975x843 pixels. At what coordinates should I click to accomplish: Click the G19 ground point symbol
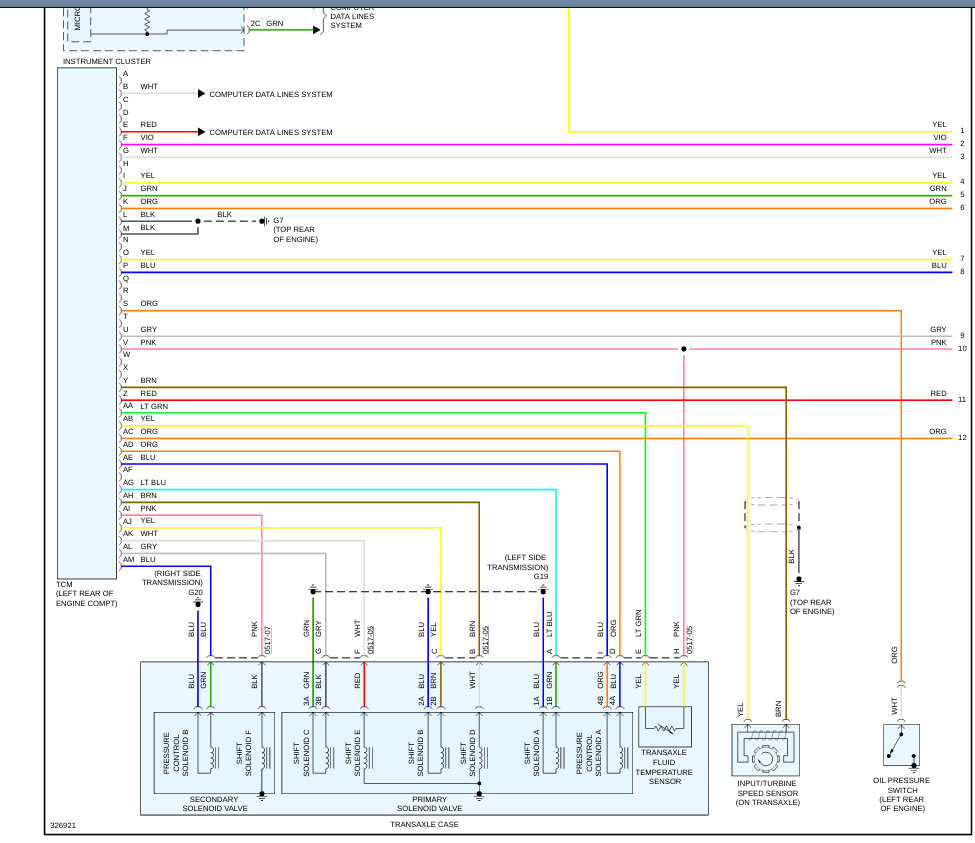543,590
